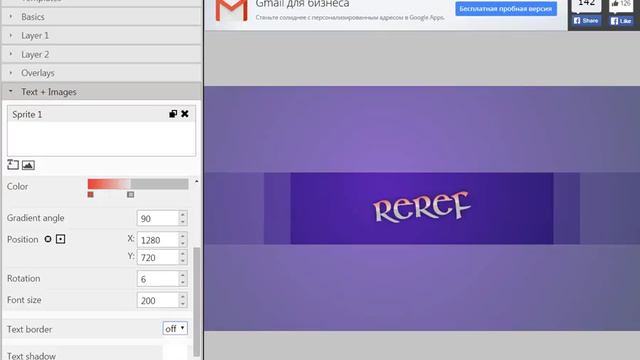Screen dimensions: 640x360
Task: Click the blue Gmail trial ad button
Action: point(506,9)
